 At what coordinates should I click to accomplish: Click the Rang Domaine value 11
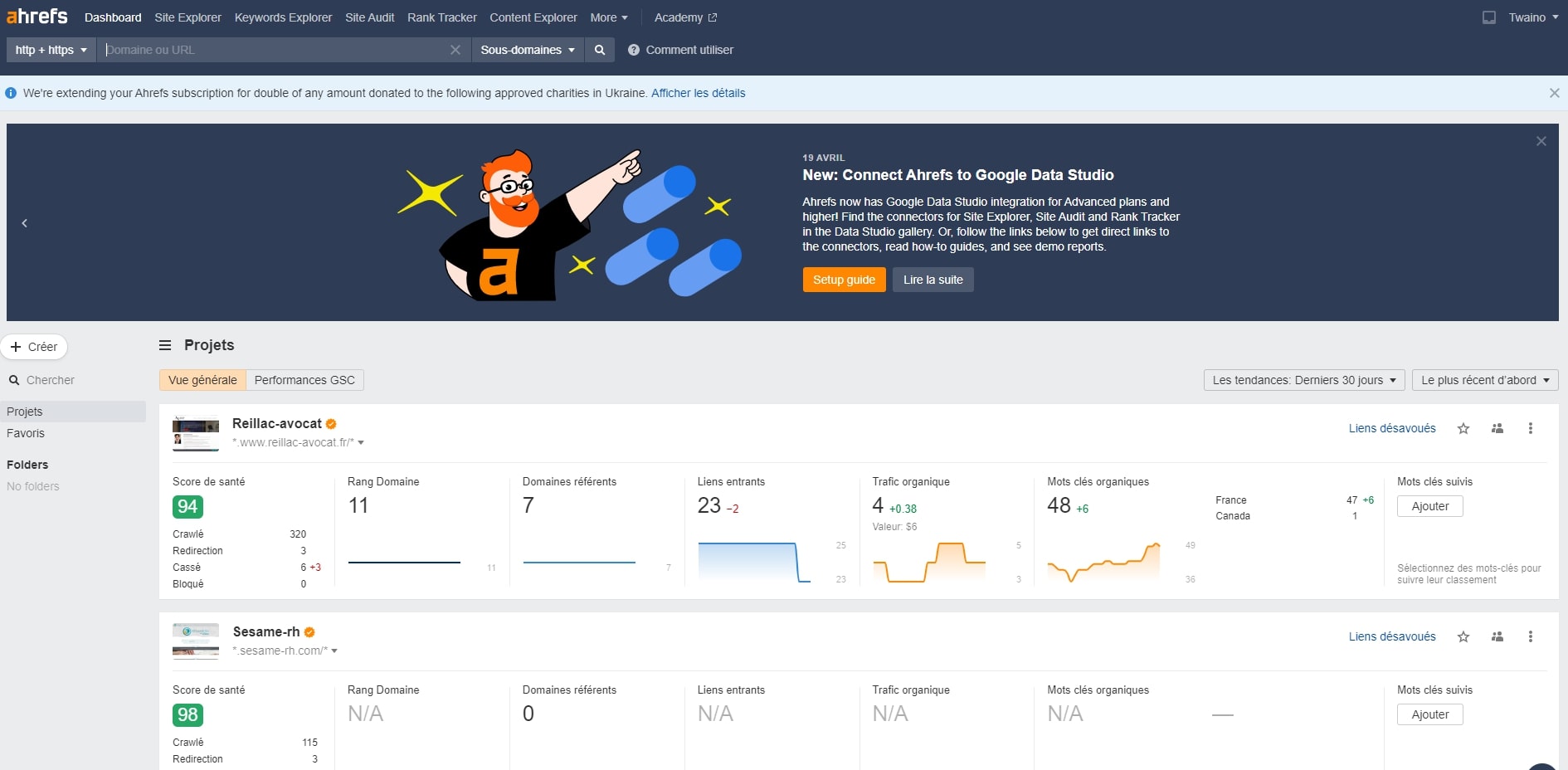(x=358, y=505)
